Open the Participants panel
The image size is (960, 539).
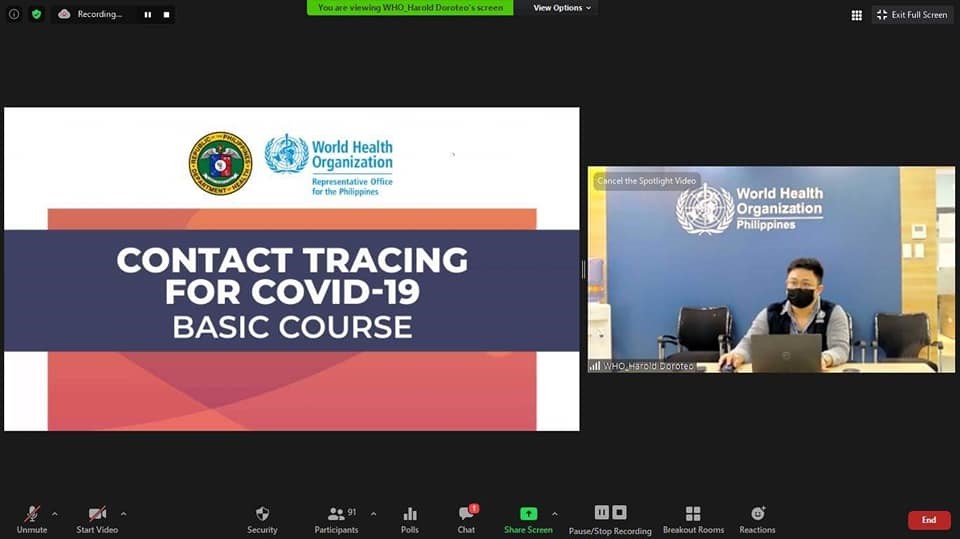pos(336,519)
